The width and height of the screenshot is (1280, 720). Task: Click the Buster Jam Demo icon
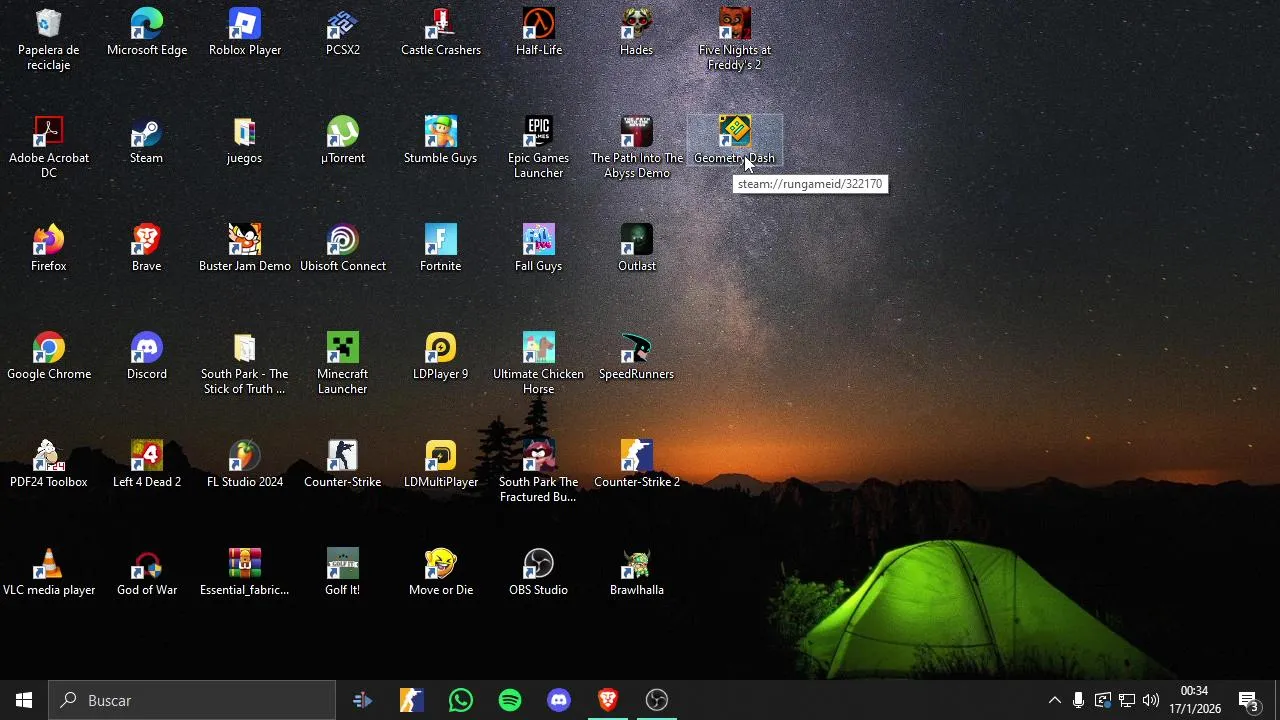point(244,249)
